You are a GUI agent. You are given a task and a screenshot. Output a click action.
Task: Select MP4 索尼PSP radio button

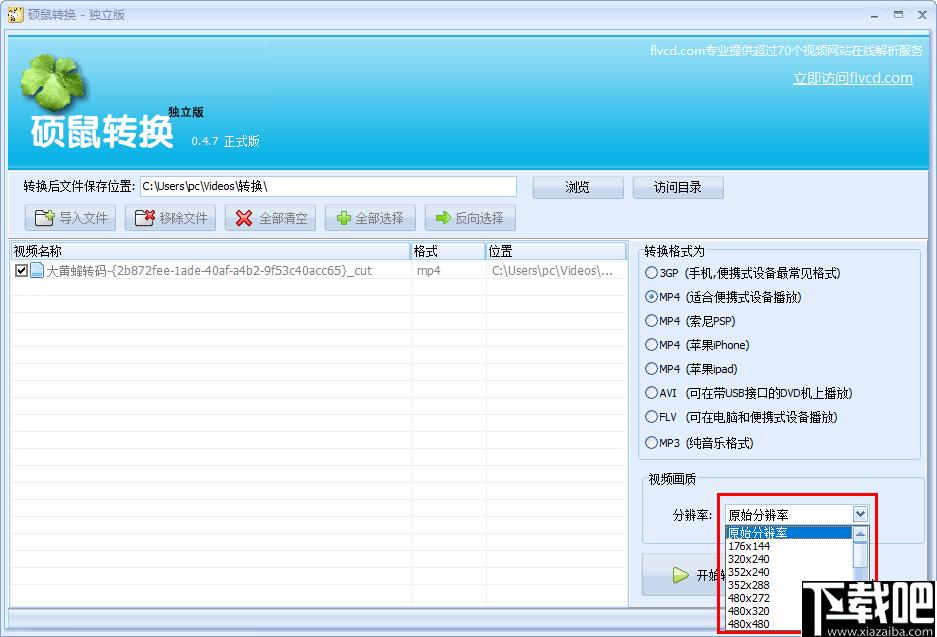pyautogui.click(x=651, y=321)
